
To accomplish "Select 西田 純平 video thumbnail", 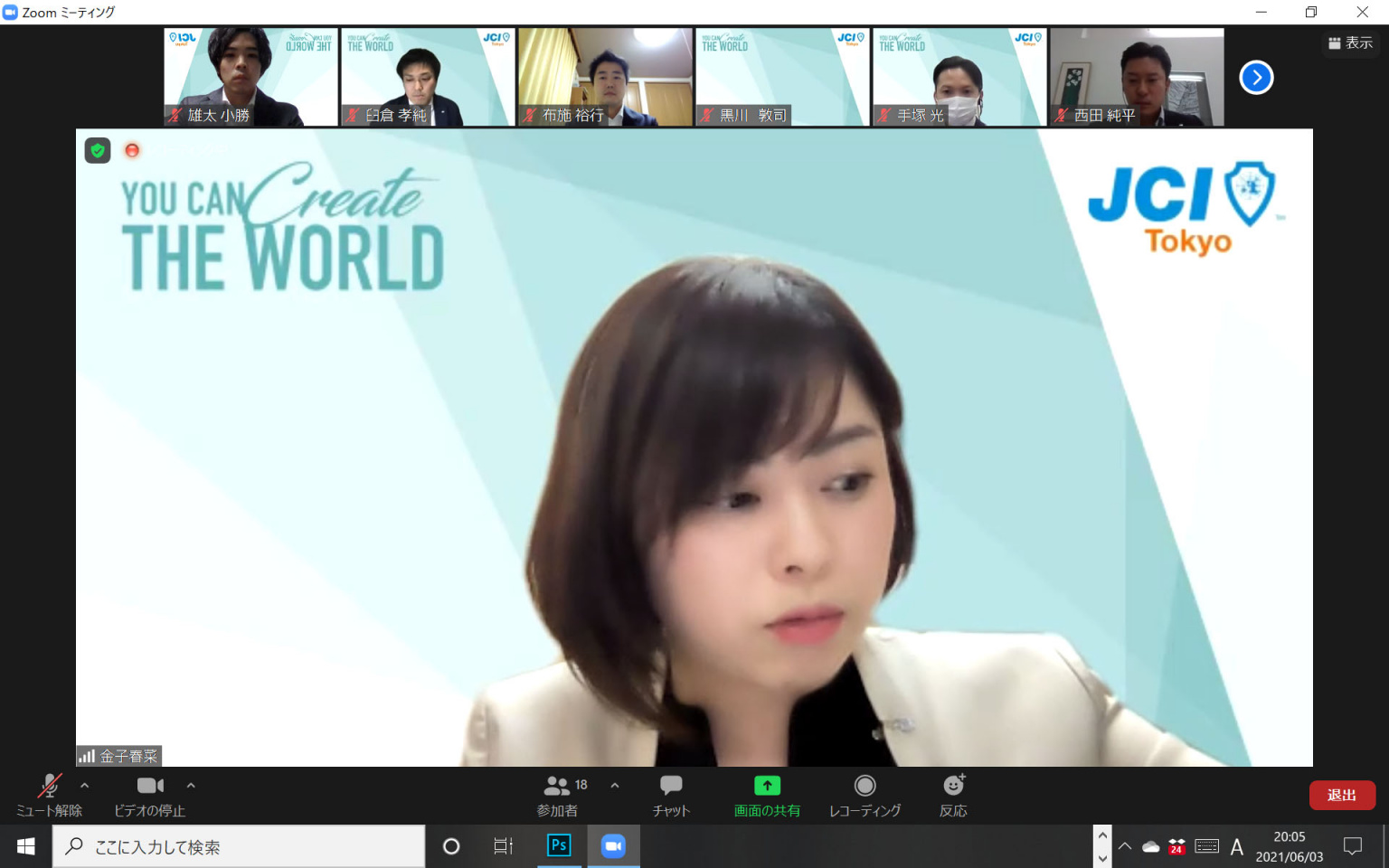I will (x=1137, y=77).
